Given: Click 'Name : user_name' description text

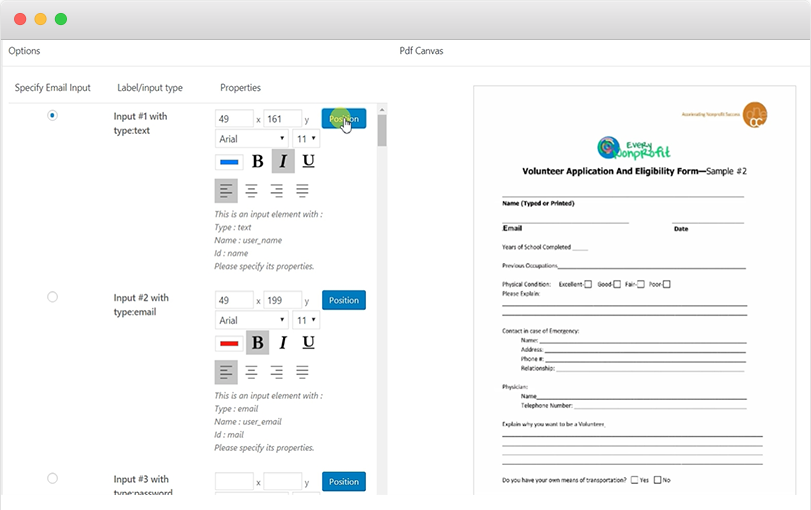Looking at the screenshot, I should point(248,240).
